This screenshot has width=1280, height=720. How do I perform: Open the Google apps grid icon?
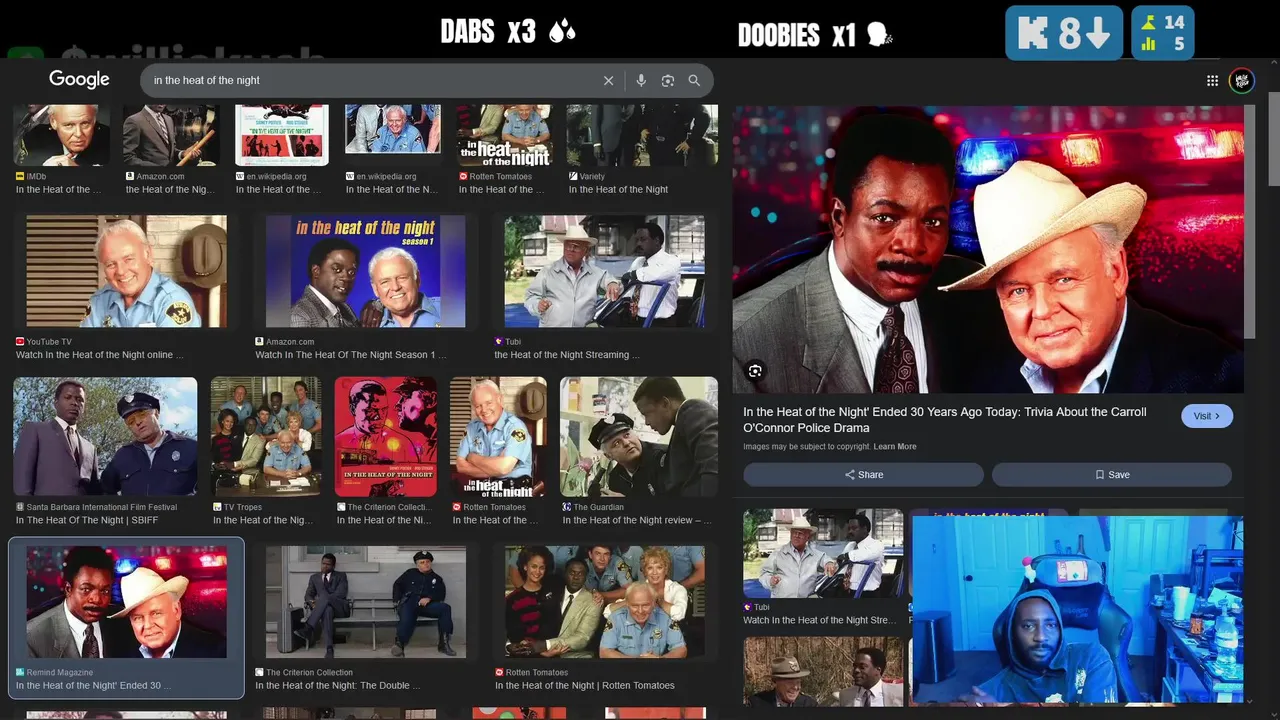pos(1212,81)
